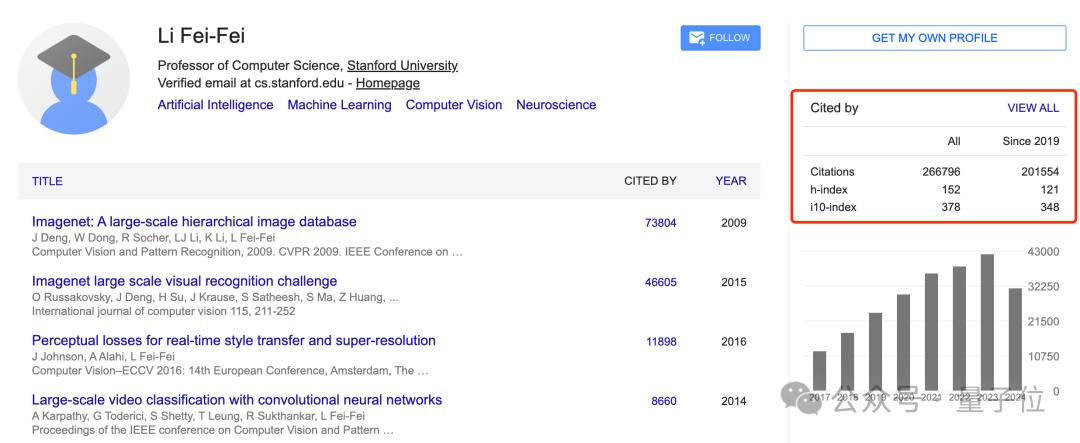Select the Artificial Intelligence interest tag
The height and width of the screenshot is (443, 1080).
tap(216, 105)
